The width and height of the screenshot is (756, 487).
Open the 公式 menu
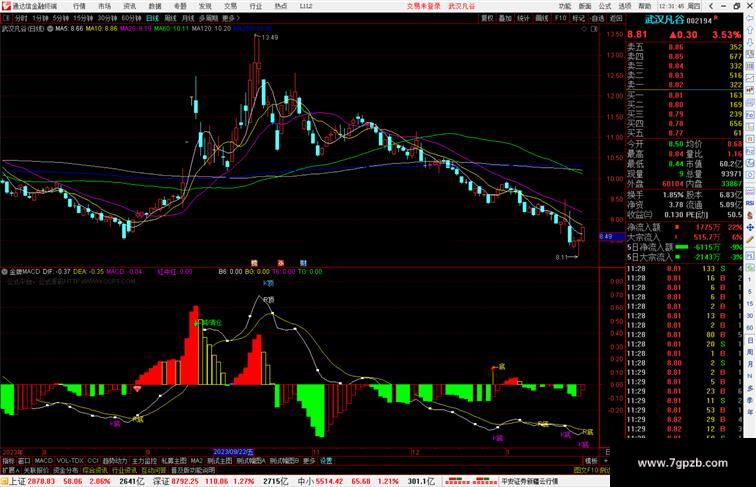(605, 6)
